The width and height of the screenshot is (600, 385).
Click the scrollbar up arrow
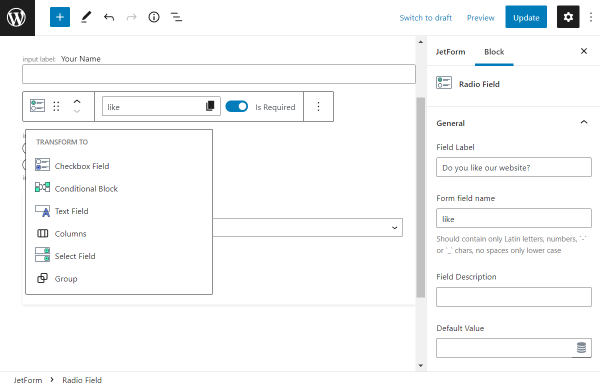tap(421, 42)
